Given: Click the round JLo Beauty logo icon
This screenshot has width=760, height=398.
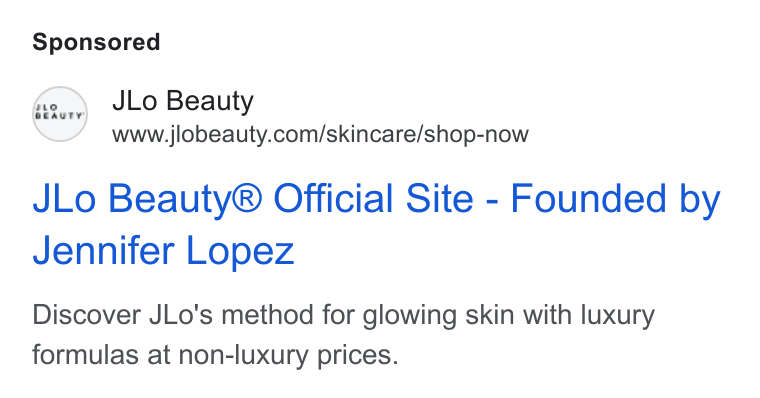Looking at the screenshot, I should (x=60, y=114).
